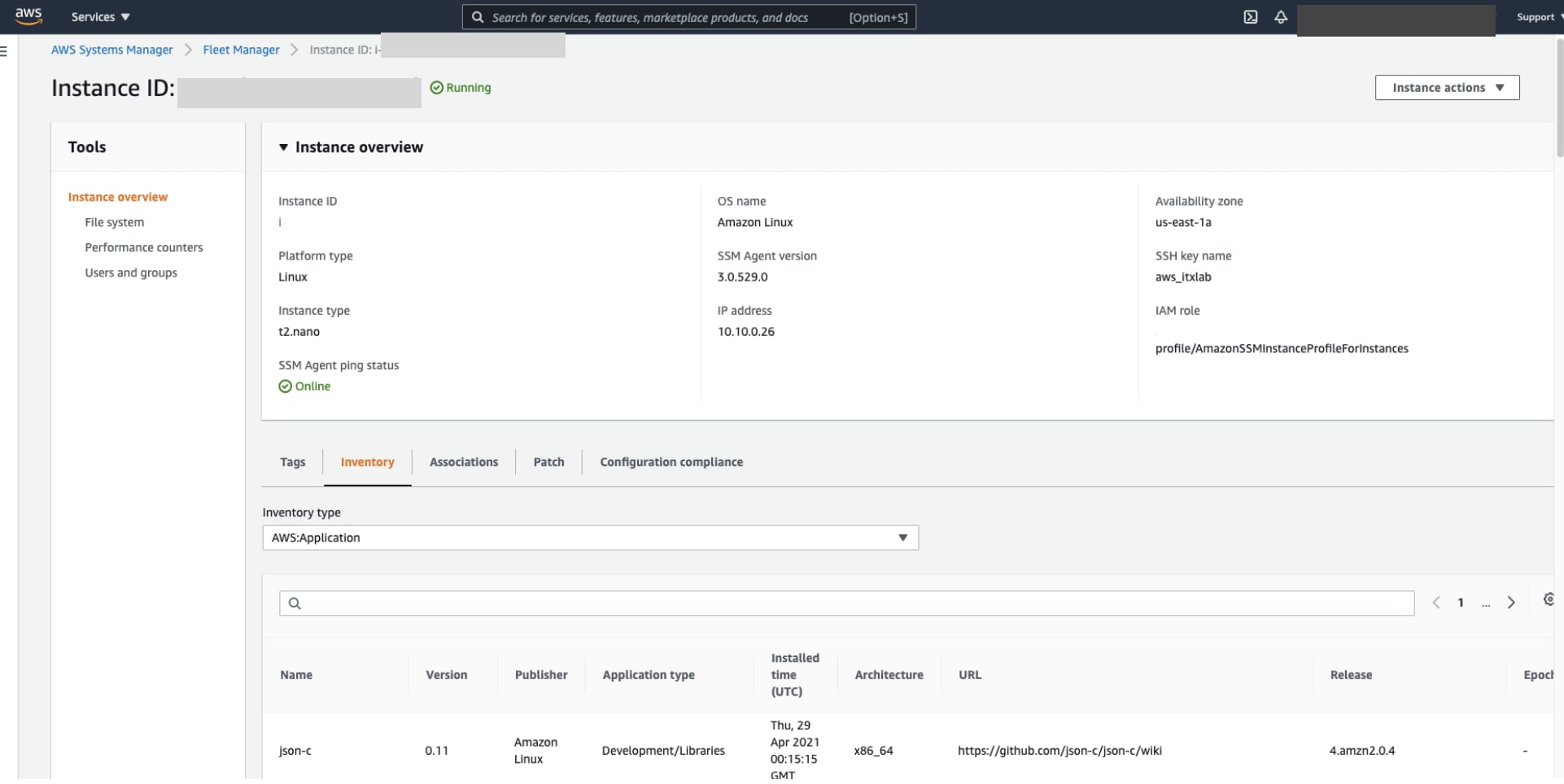Image resolution: width=1564 pixels, height=784 pixels.
Task: Click the us-east-1a availability zone value
Action: tap(1183, 222)
